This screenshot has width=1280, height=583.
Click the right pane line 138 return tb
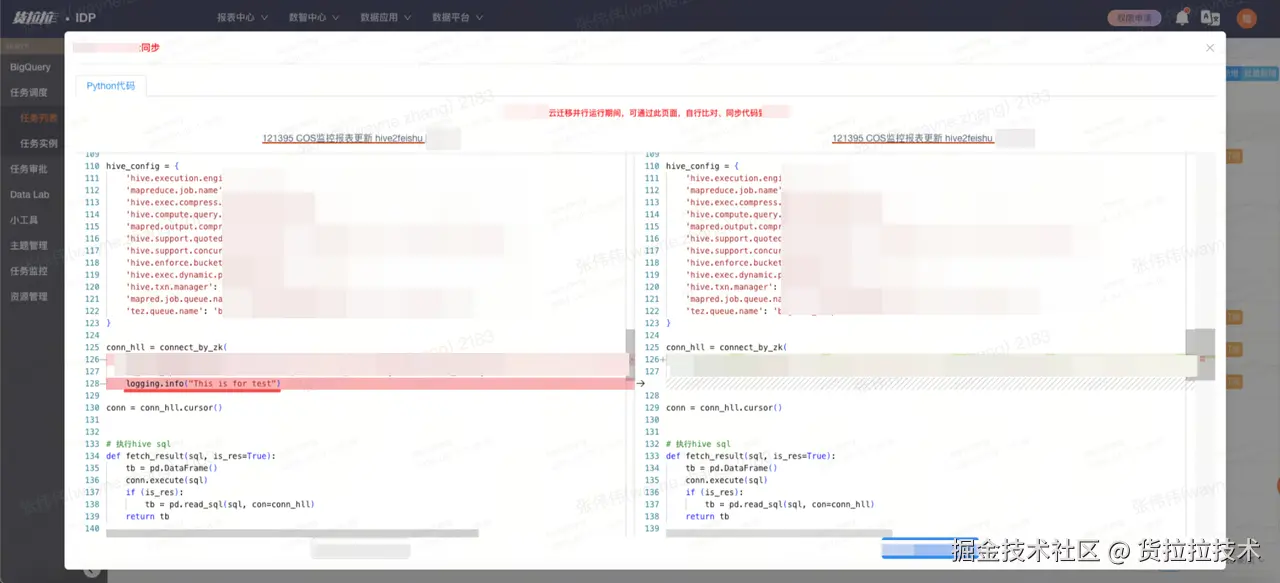pos(707,516)
